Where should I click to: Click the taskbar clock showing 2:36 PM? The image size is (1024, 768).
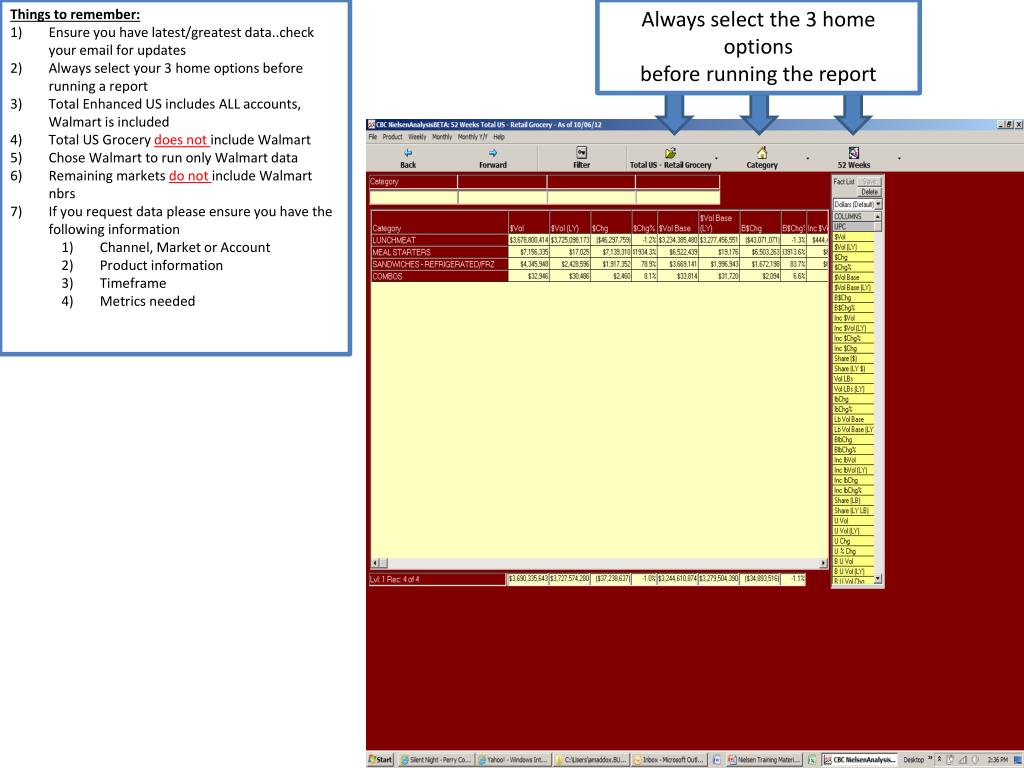click(x=997, y=760)
